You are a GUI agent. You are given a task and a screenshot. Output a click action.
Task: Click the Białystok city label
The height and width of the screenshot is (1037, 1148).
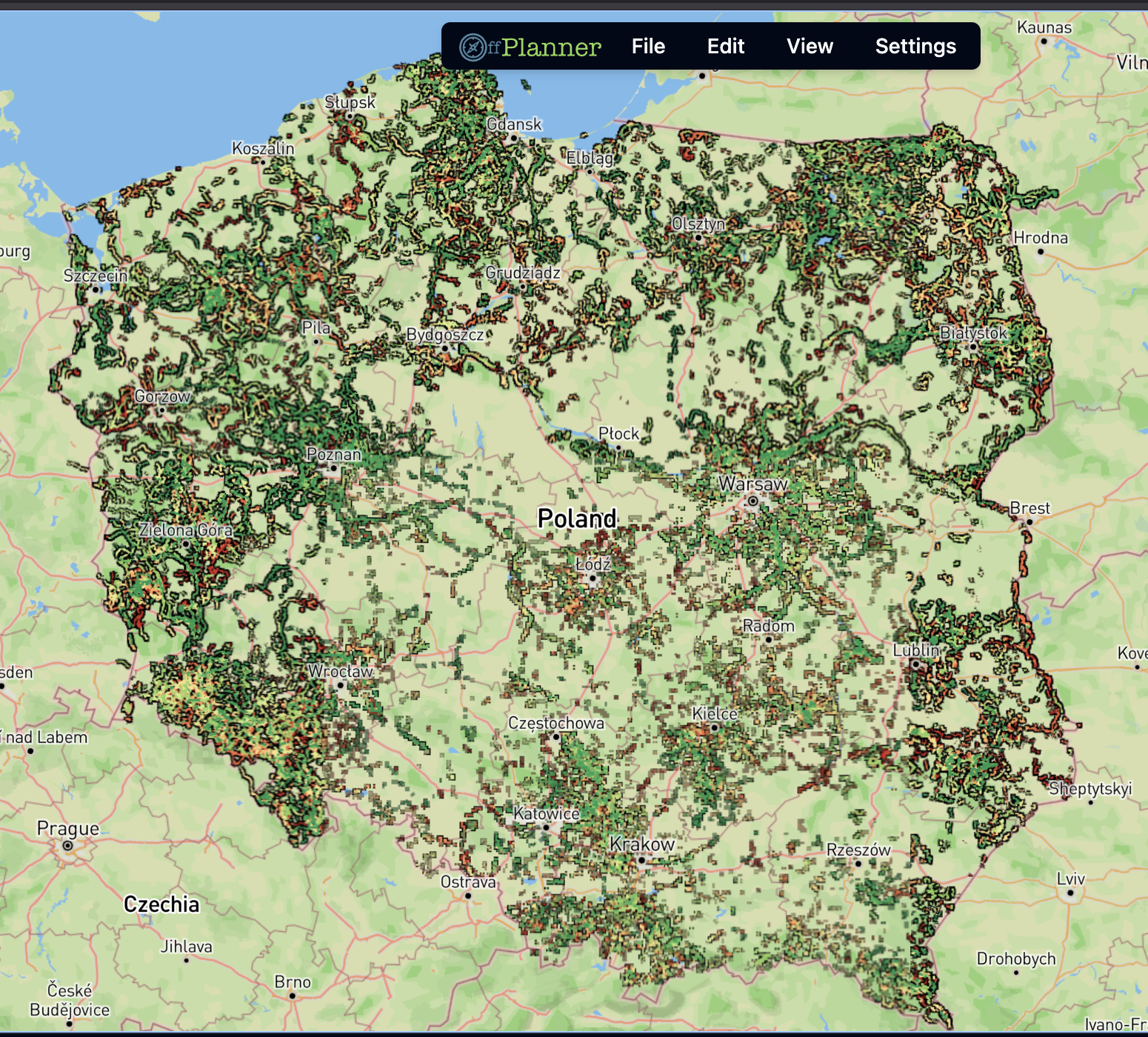[x=973, y=333]
